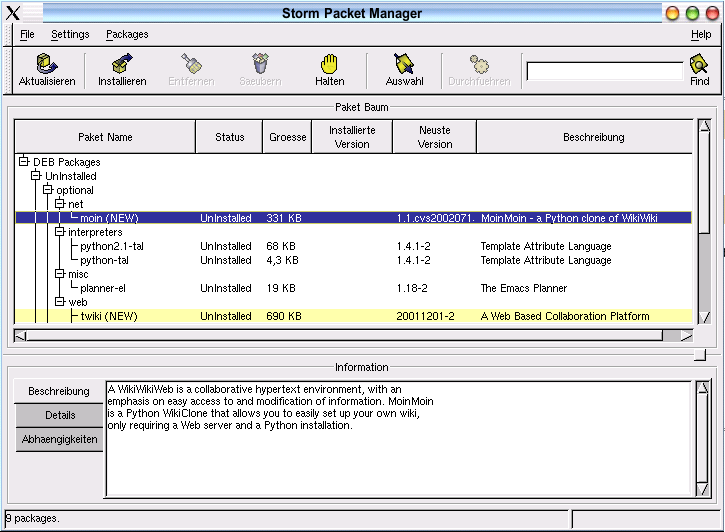
Task: Click the horizontal scrollbar of package tree
Action: click(x=350, y=335)
